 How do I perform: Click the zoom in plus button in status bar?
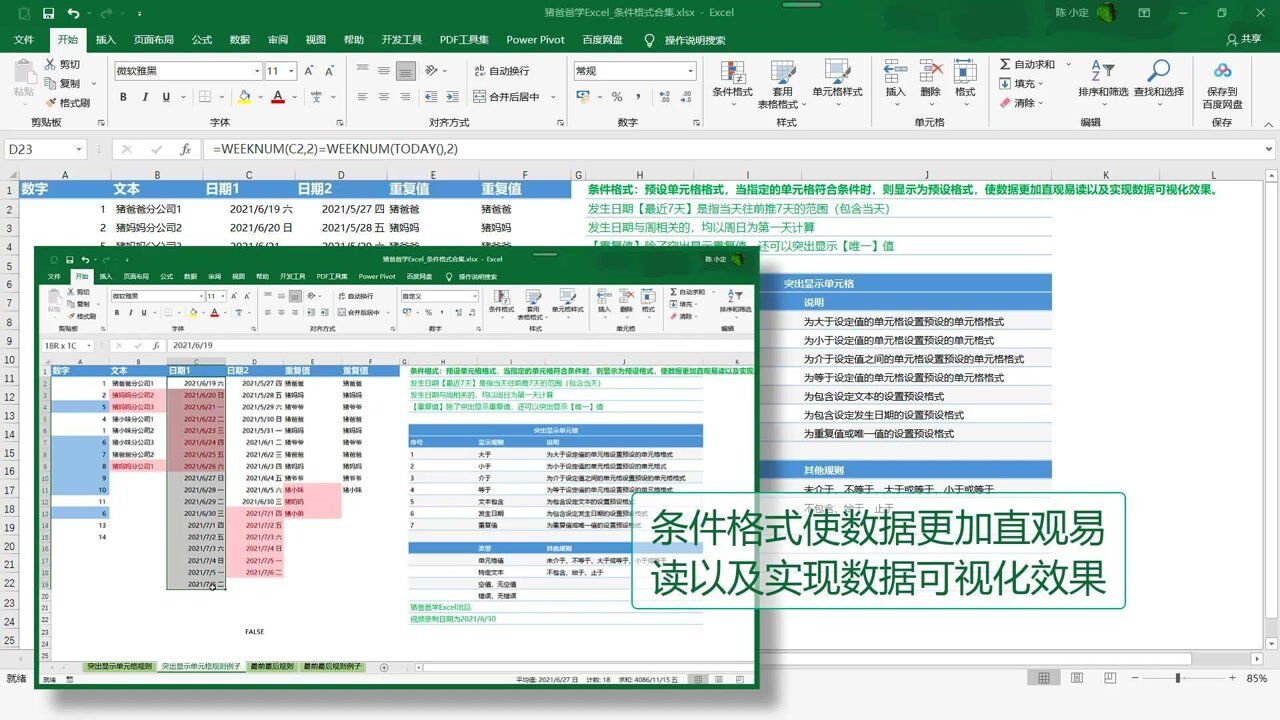tap(1230, 678)
